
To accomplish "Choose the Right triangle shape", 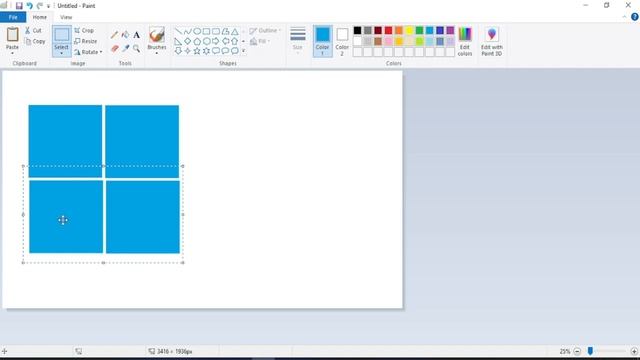I will pyautogui.click(x=178, y=41).
